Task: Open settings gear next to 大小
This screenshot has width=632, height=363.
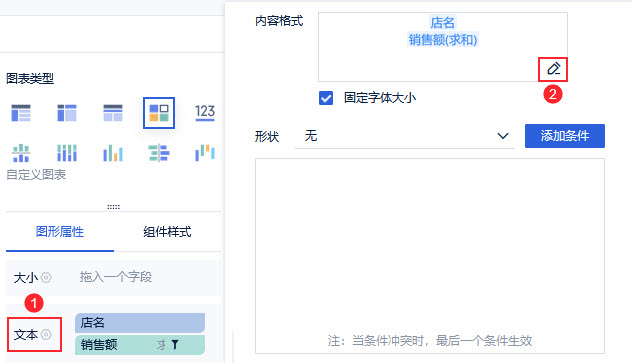Action: 46,278
